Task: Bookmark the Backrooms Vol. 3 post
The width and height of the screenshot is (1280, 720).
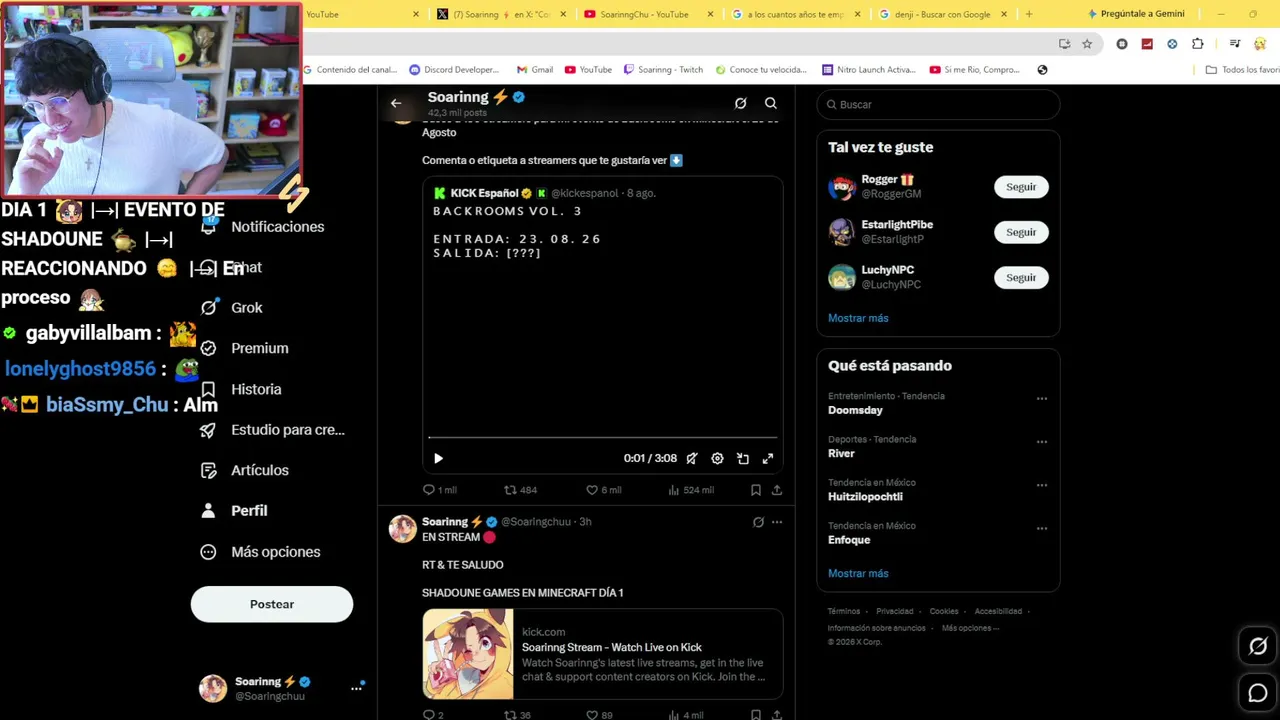Action: [x=756, y=490]
